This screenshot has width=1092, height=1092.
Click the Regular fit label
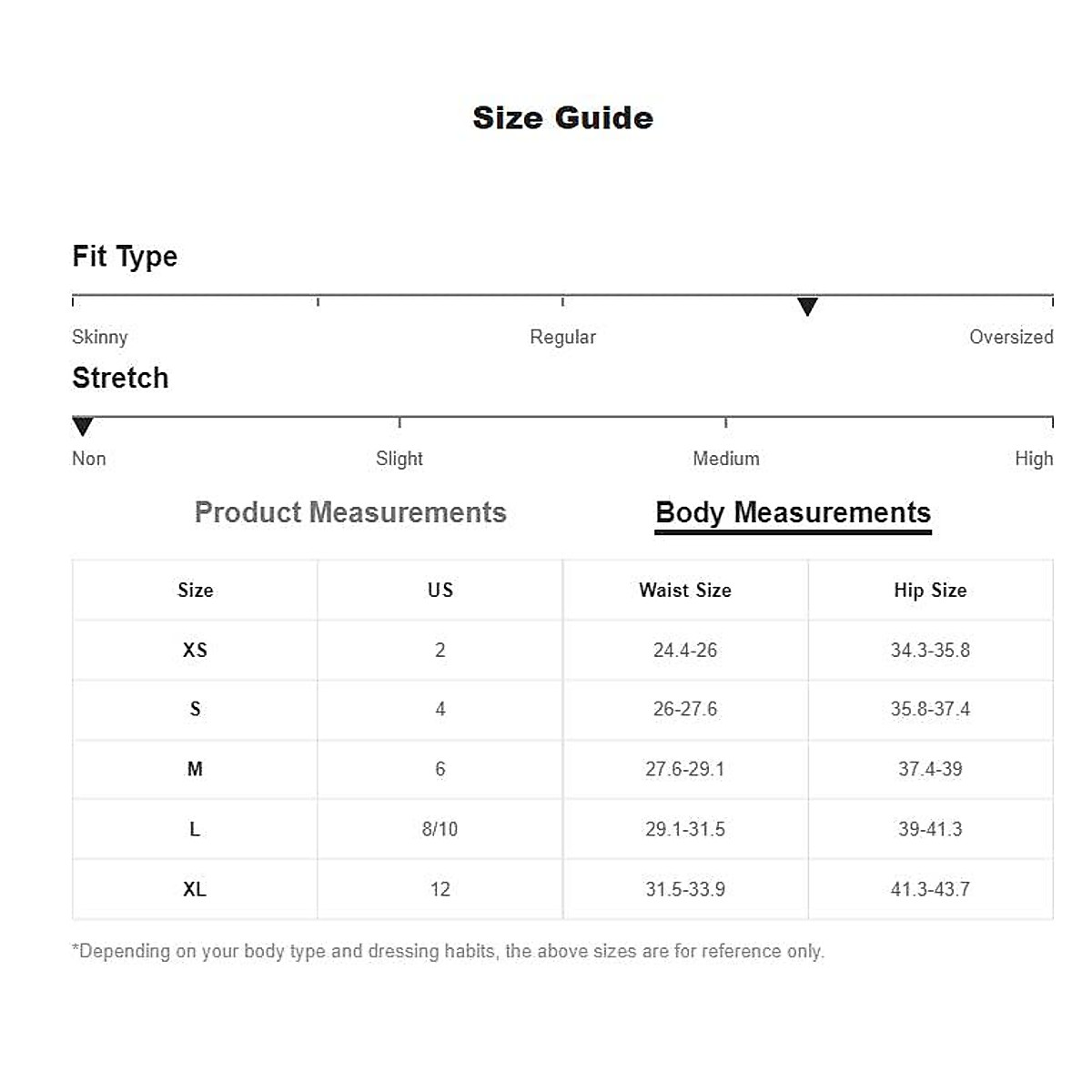[x=562, y=337]
